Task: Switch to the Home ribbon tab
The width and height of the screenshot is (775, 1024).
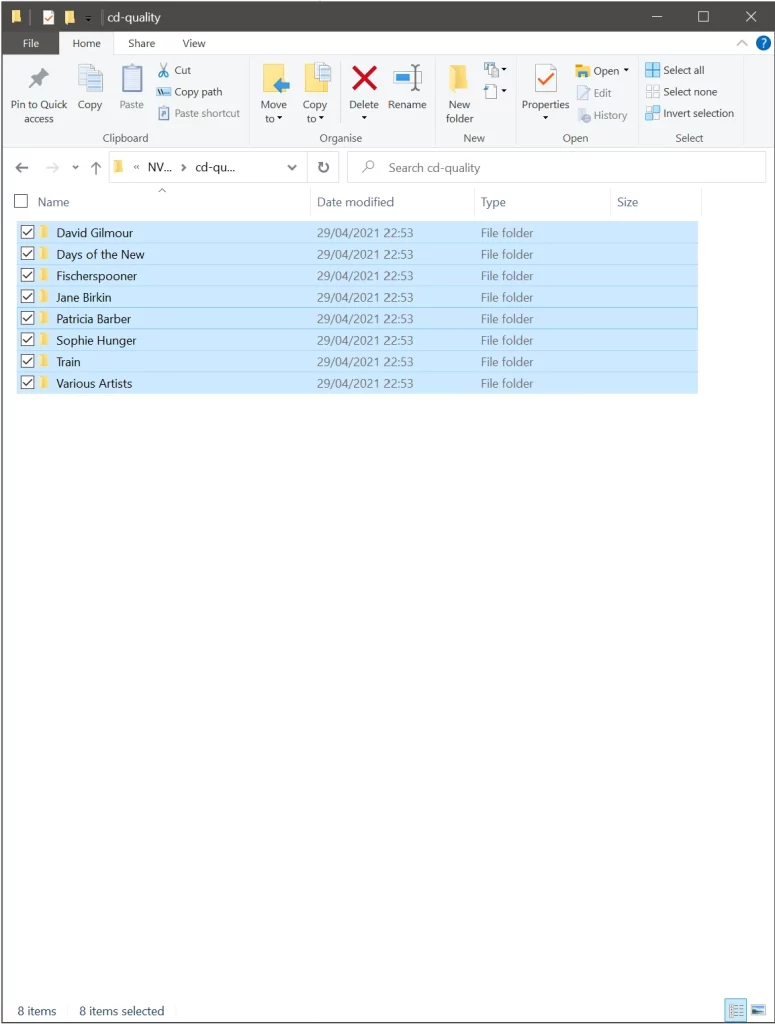Action: [x=86, y=43]
